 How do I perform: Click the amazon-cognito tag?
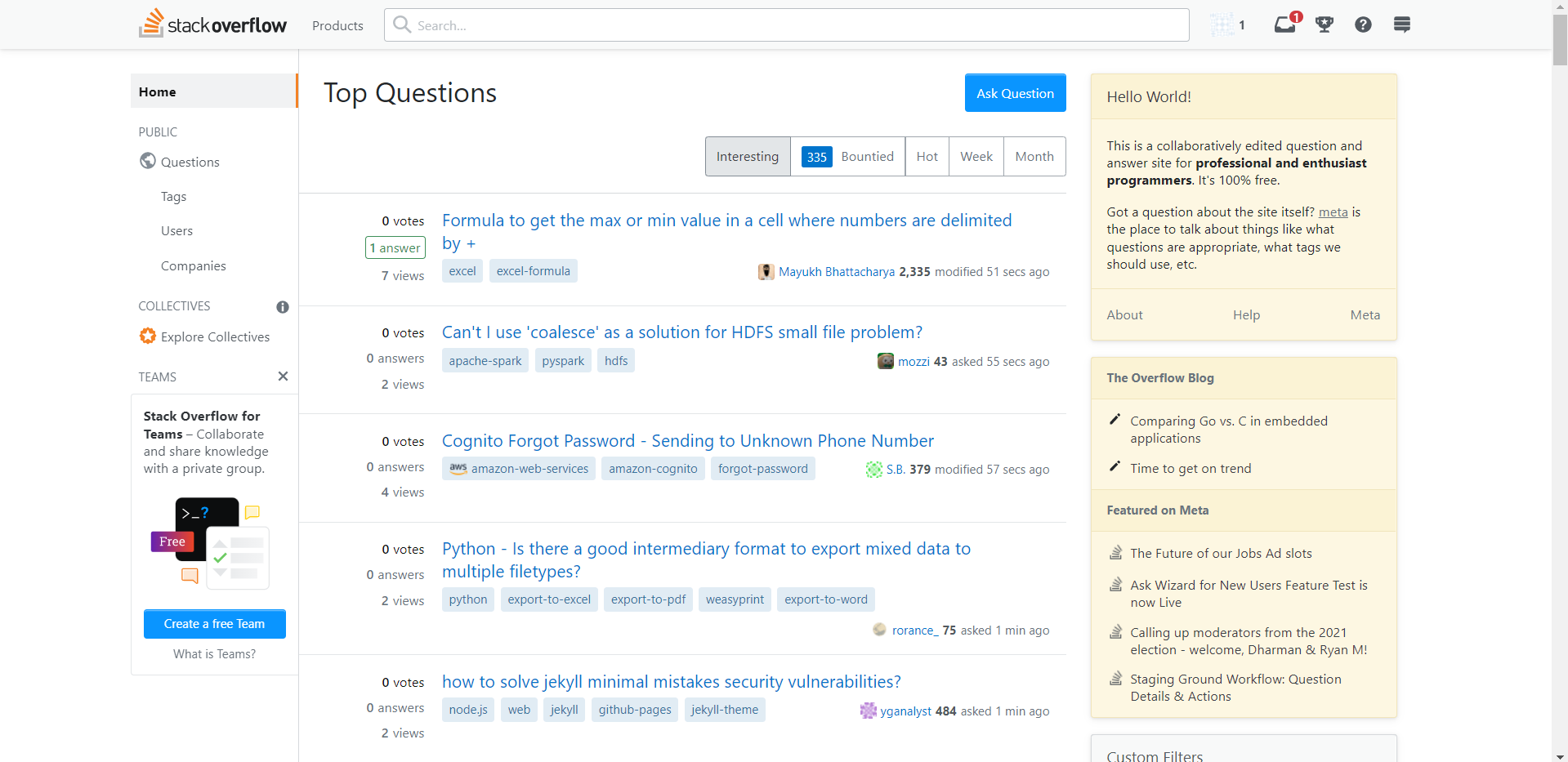coord(653,468)
